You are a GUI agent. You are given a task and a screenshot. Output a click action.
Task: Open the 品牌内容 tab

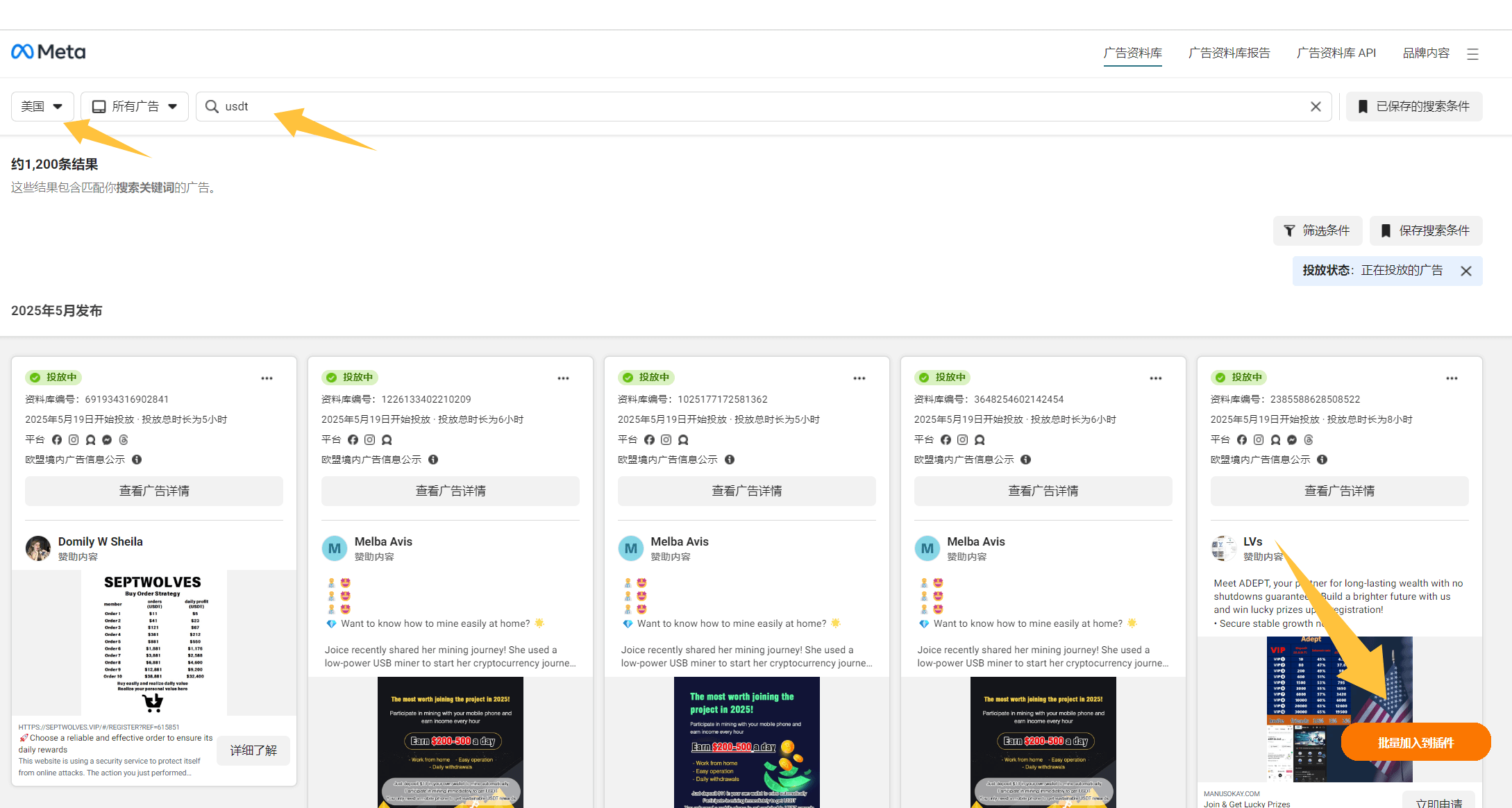[1426, 53]
